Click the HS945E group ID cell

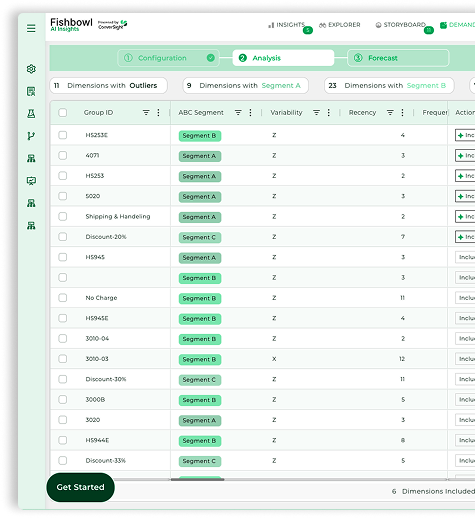(97, 318)
